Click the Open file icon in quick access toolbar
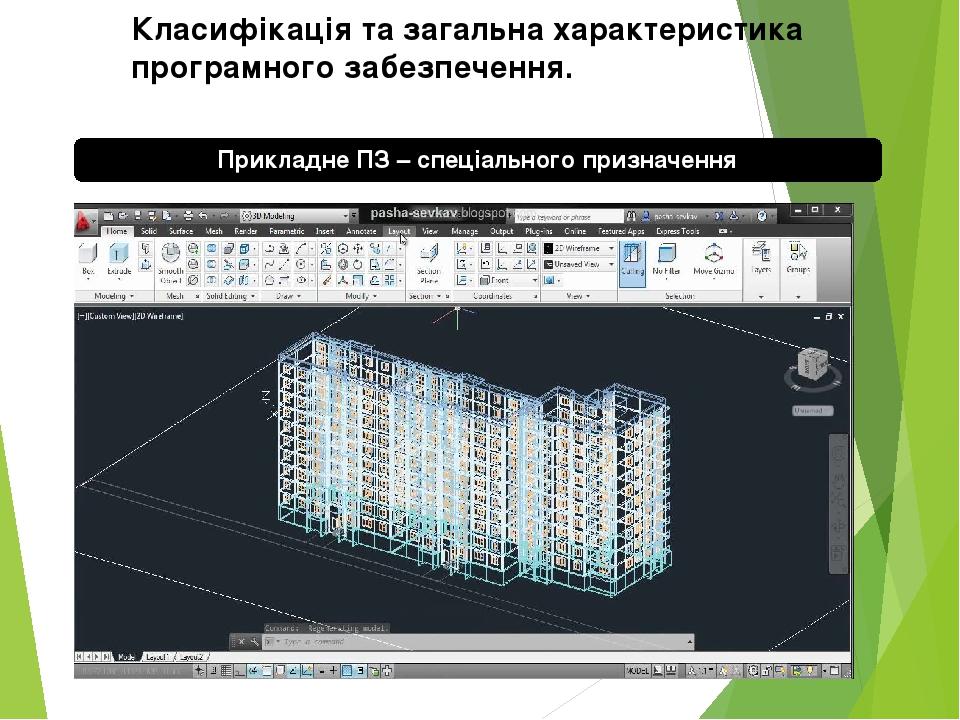Viewport: 960px width, 720px height. pos(123,216)
